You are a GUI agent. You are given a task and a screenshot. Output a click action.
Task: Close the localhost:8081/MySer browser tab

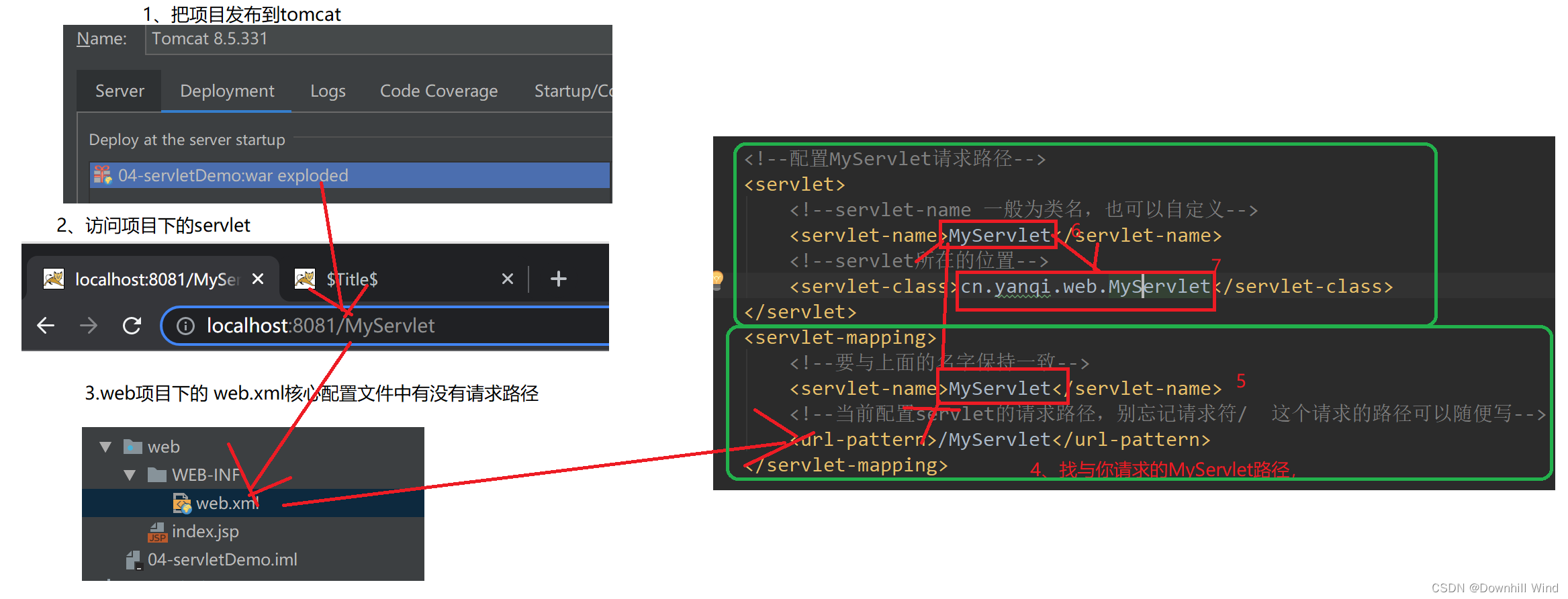point(258,279)
